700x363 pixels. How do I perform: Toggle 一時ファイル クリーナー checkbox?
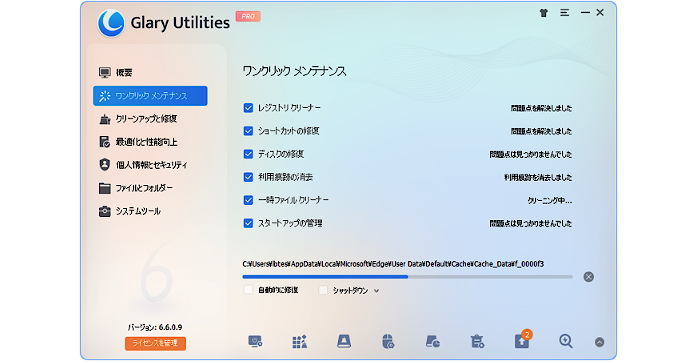[248, 200]
